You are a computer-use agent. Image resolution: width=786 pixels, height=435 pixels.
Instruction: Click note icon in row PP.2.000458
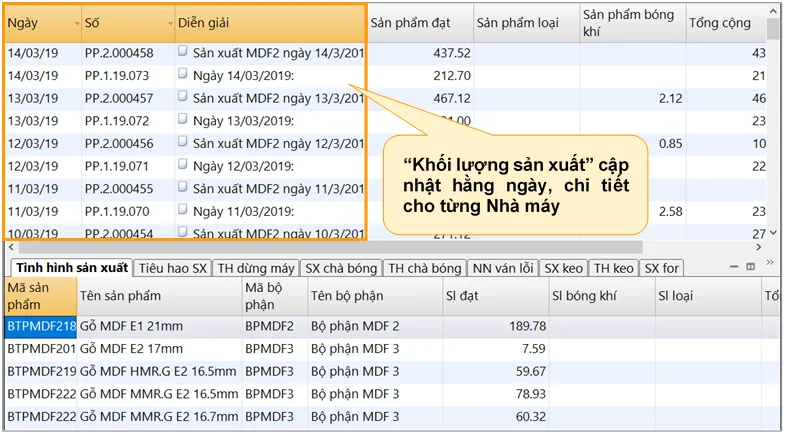(x=183, y=52)
